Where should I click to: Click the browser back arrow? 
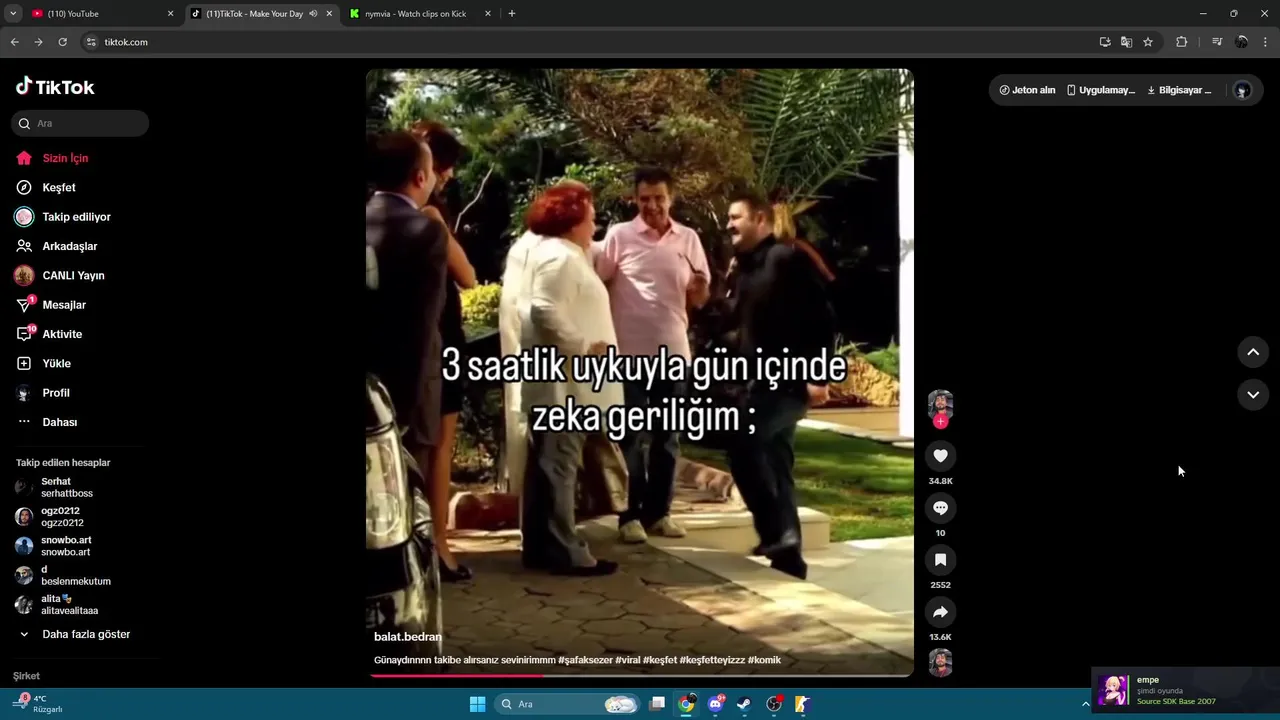pyautogui.click(x=14, y=42)
